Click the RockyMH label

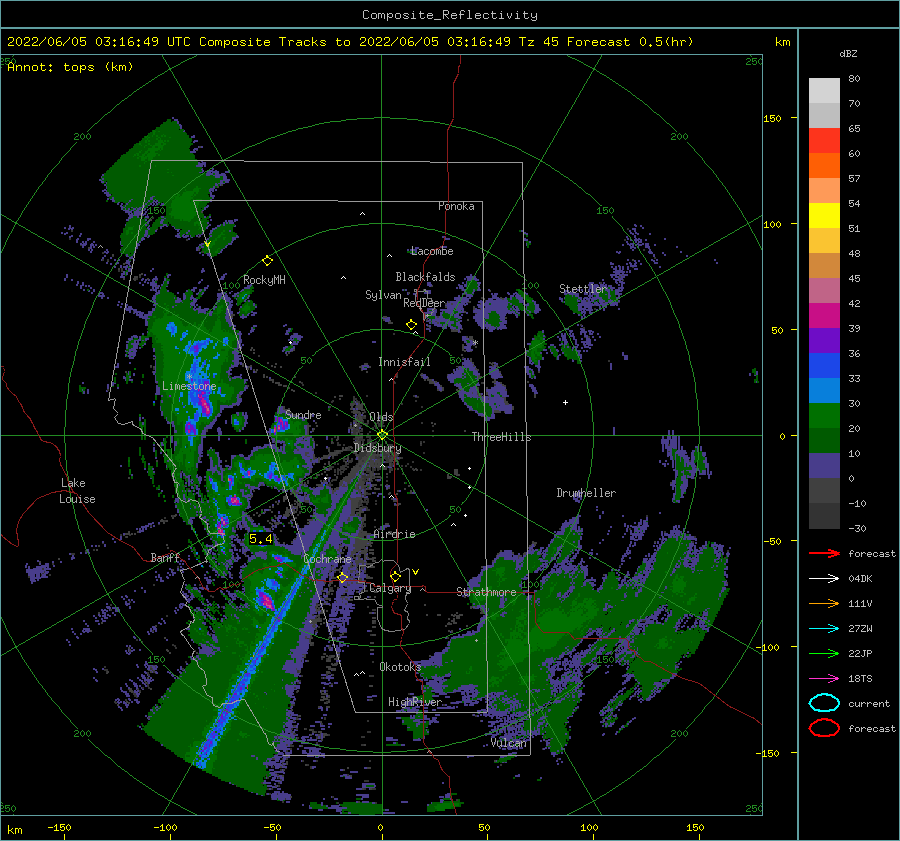264,280
